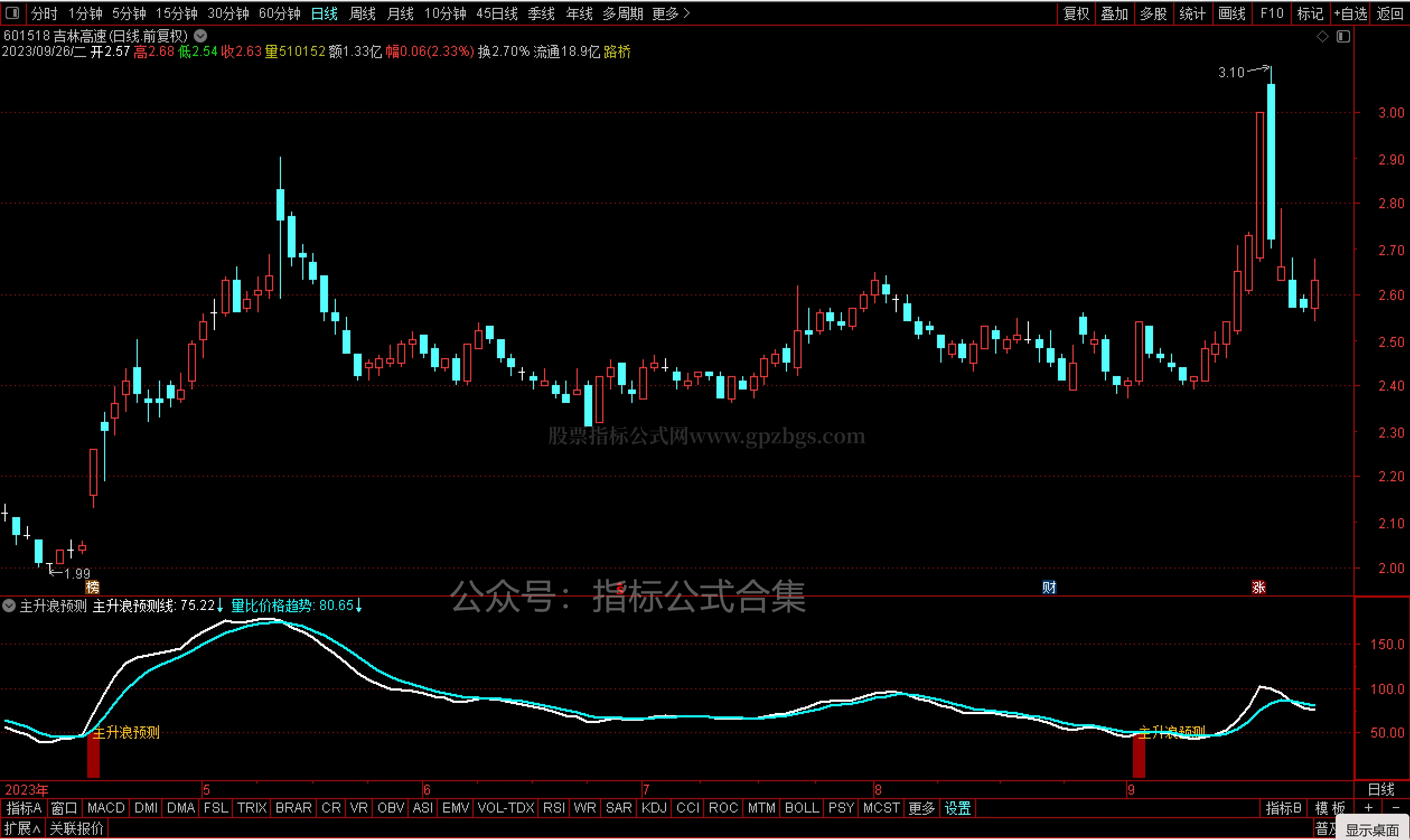Switch to 分时 intraday view
This screenshot has height=840, width=1410.
[44, 13]
